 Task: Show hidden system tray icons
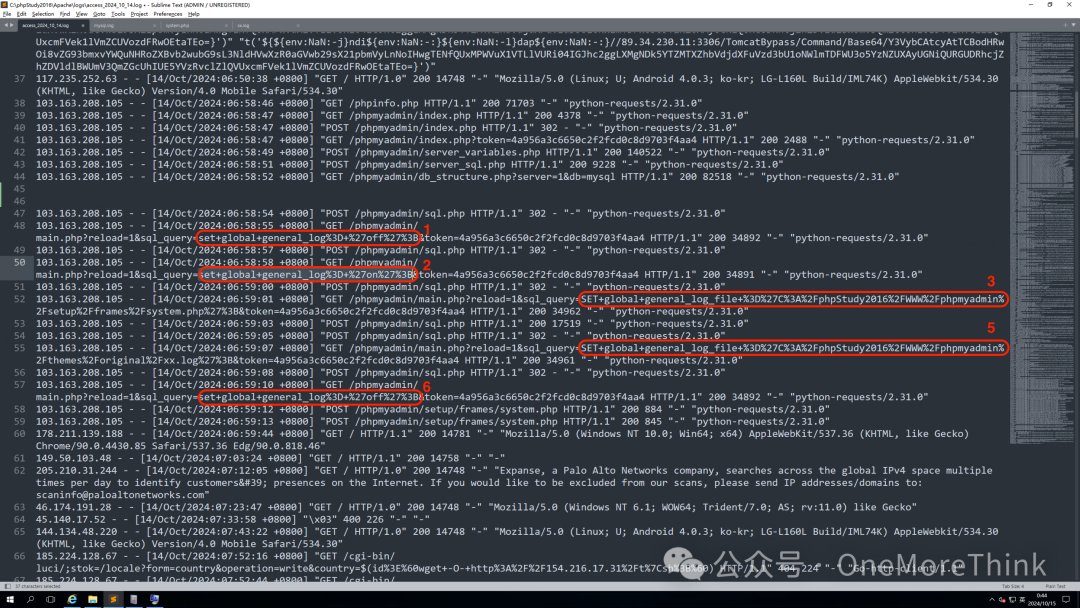point(992,600)
